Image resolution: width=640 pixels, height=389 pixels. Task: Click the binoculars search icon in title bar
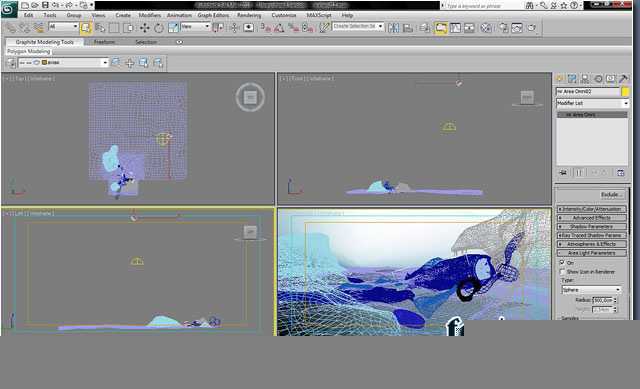pos(530,5)
